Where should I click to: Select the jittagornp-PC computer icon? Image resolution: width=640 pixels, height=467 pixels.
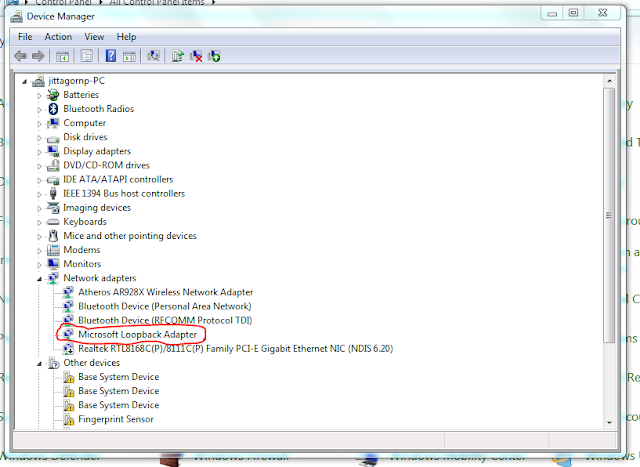38,81
